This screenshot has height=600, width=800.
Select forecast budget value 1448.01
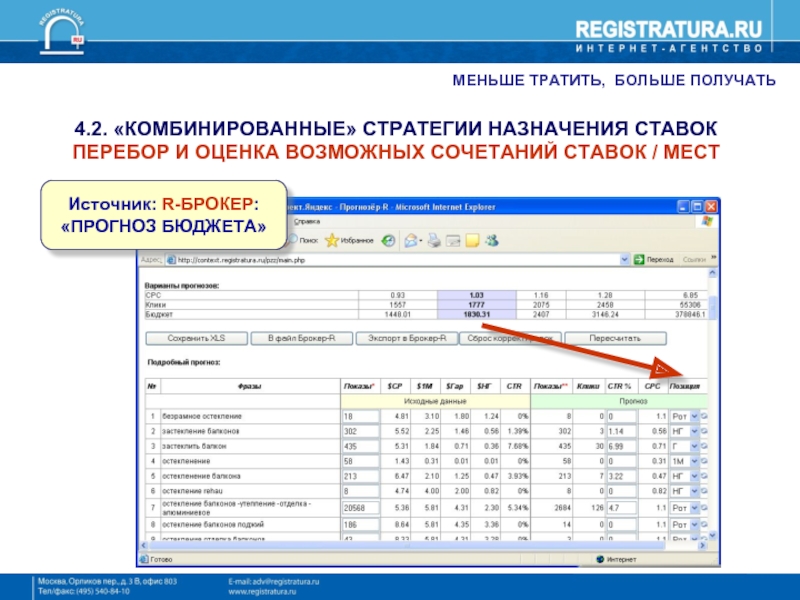[x=397, y=314]
